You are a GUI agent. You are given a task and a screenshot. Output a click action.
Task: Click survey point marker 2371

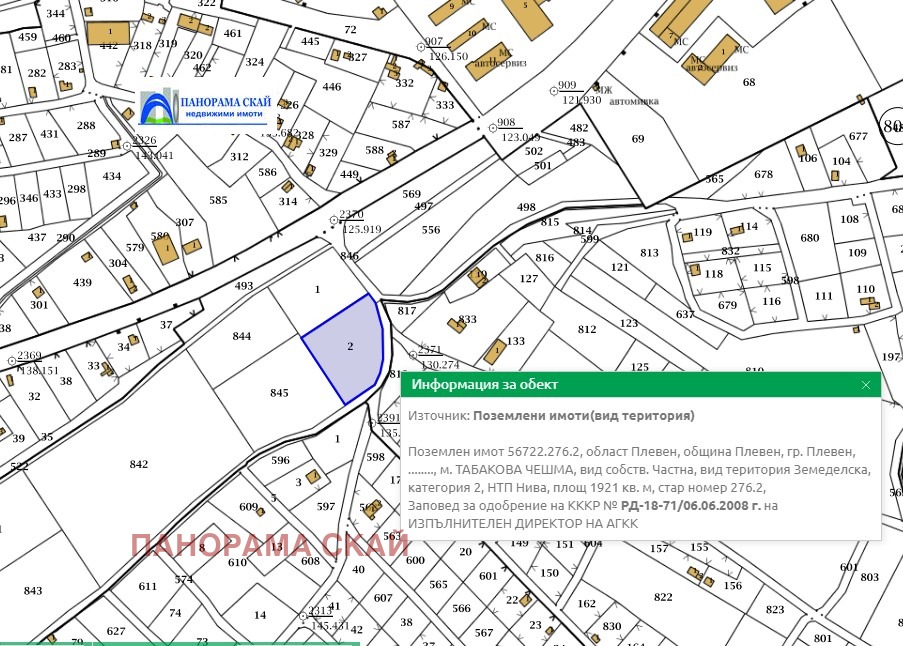pyautogui.click(x=410, y=353)
